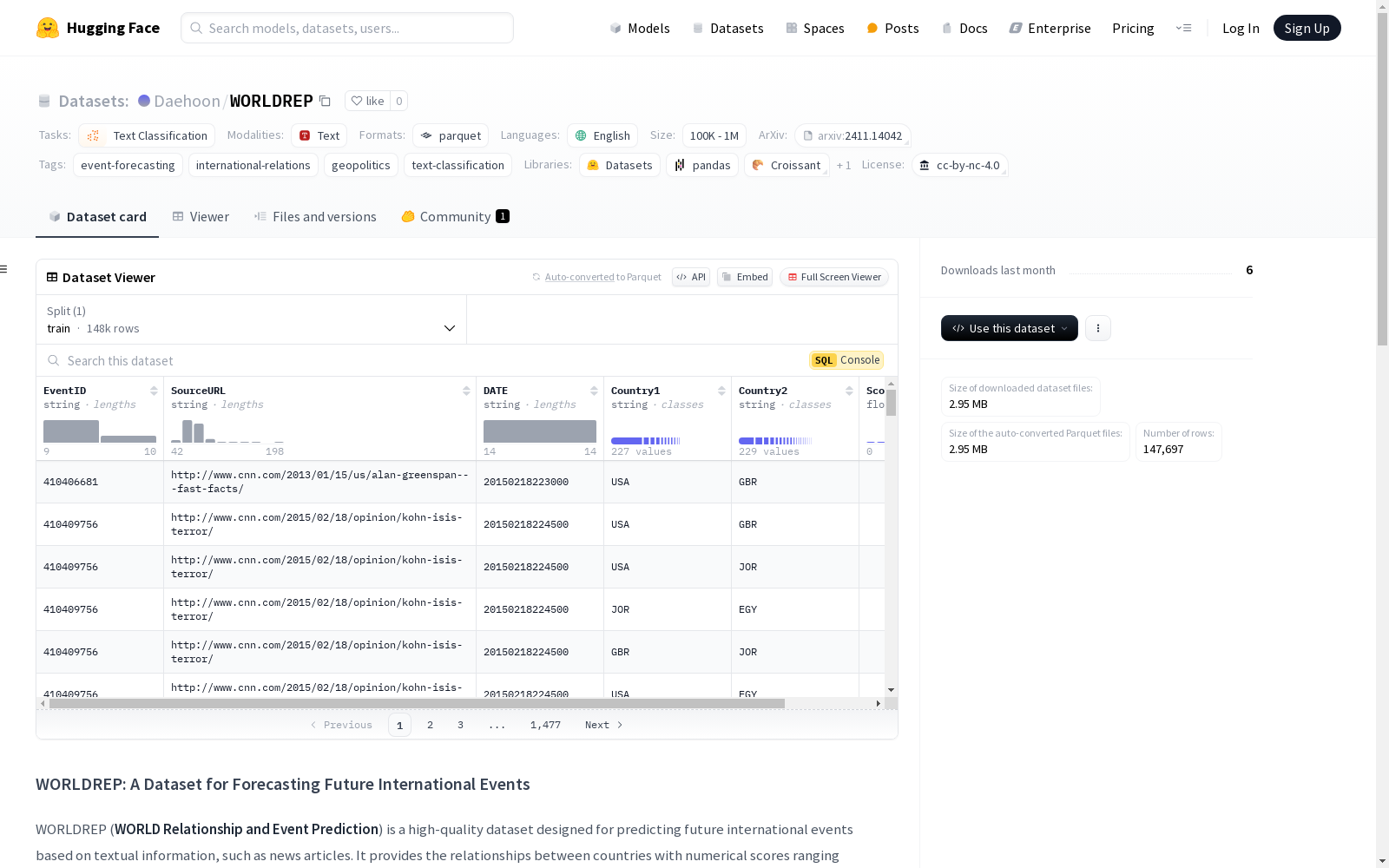Go to Datasets in the navigation
1389x868 pixels.
[x=727, y=28]
